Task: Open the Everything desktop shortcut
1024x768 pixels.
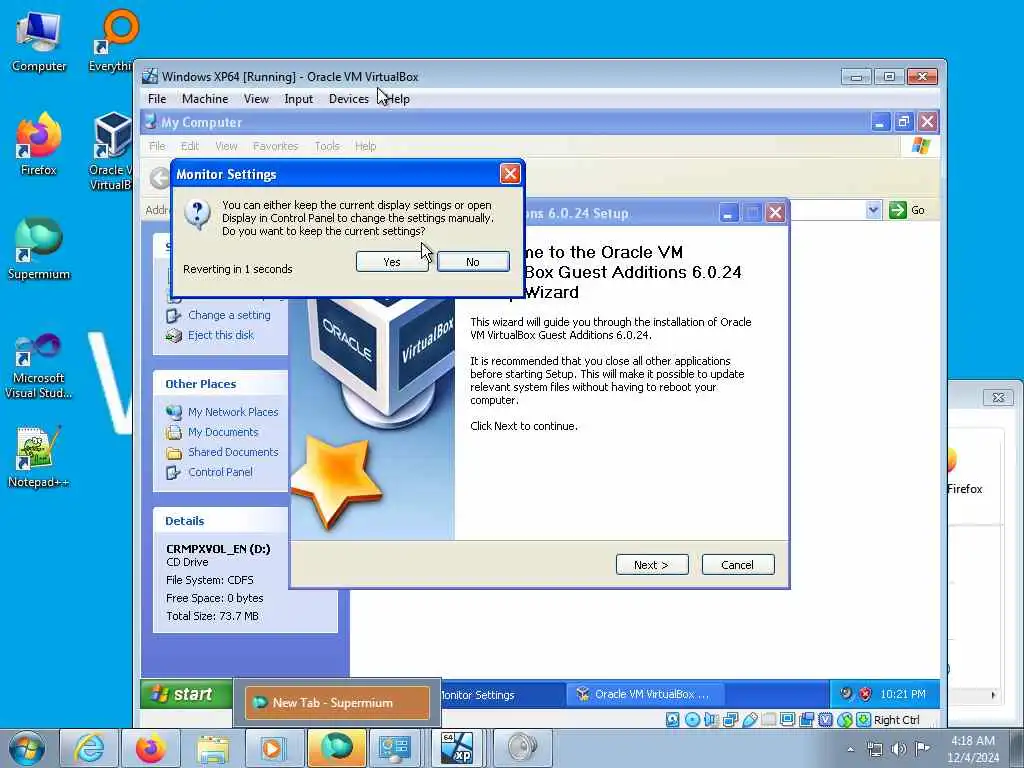Action: coord(111,41)
